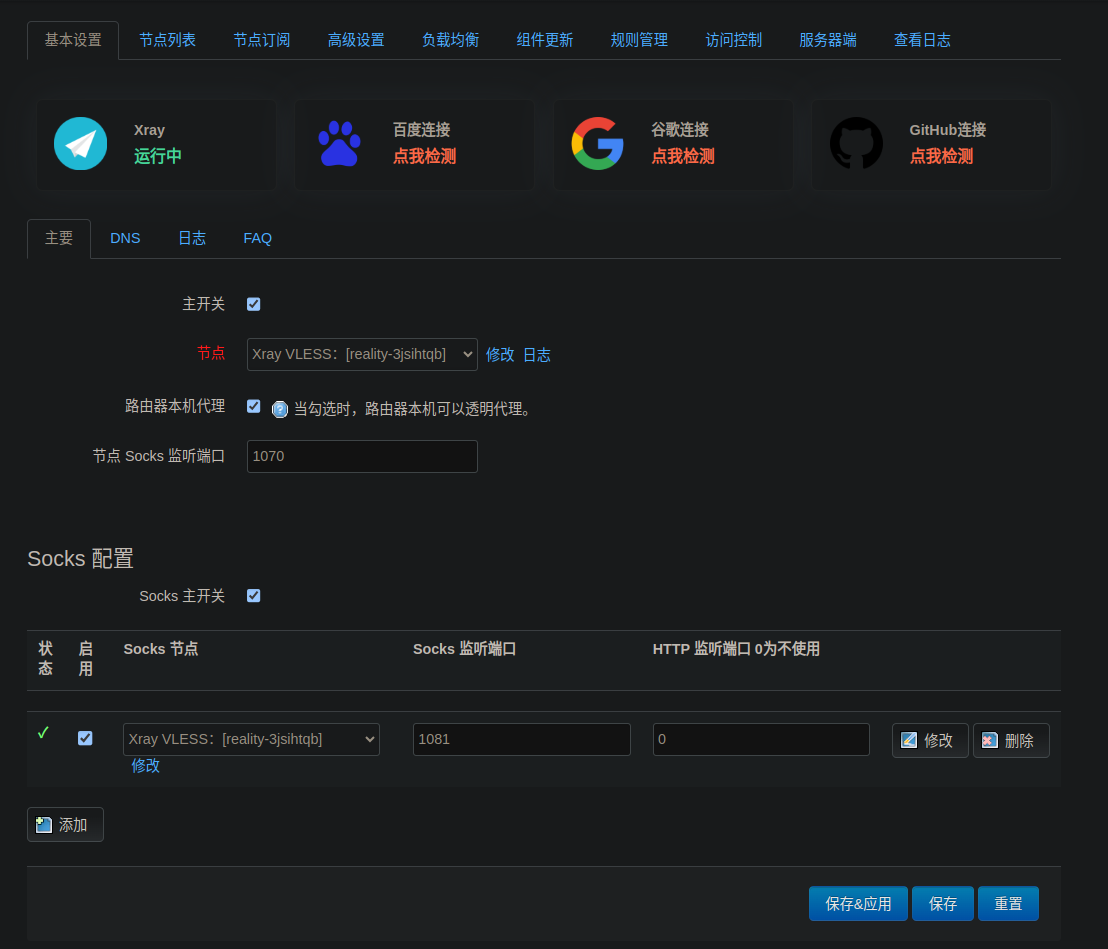Viewport: 1108px width, 949px height.
Task: Open the Socks 节点 dropdown
Action: [250, 739]
